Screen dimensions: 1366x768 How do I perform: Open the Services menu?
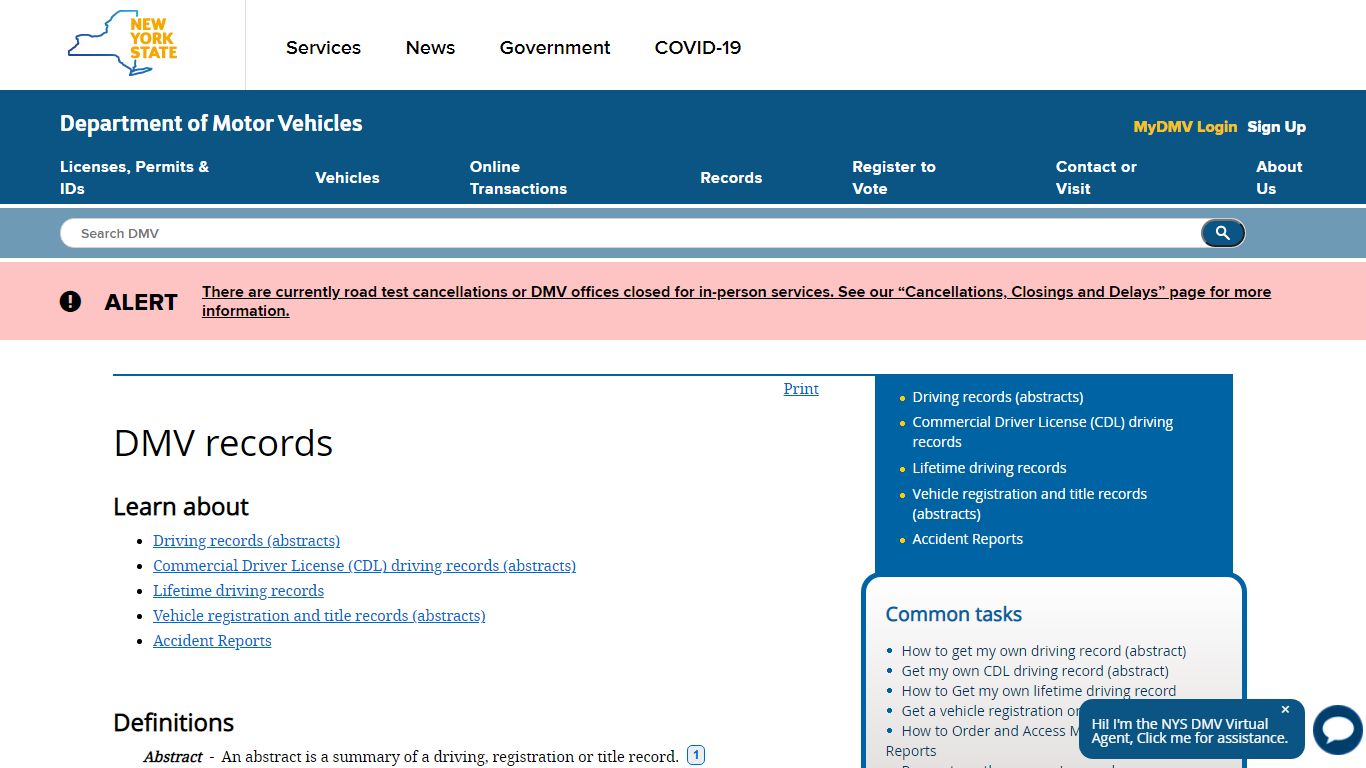323,48
